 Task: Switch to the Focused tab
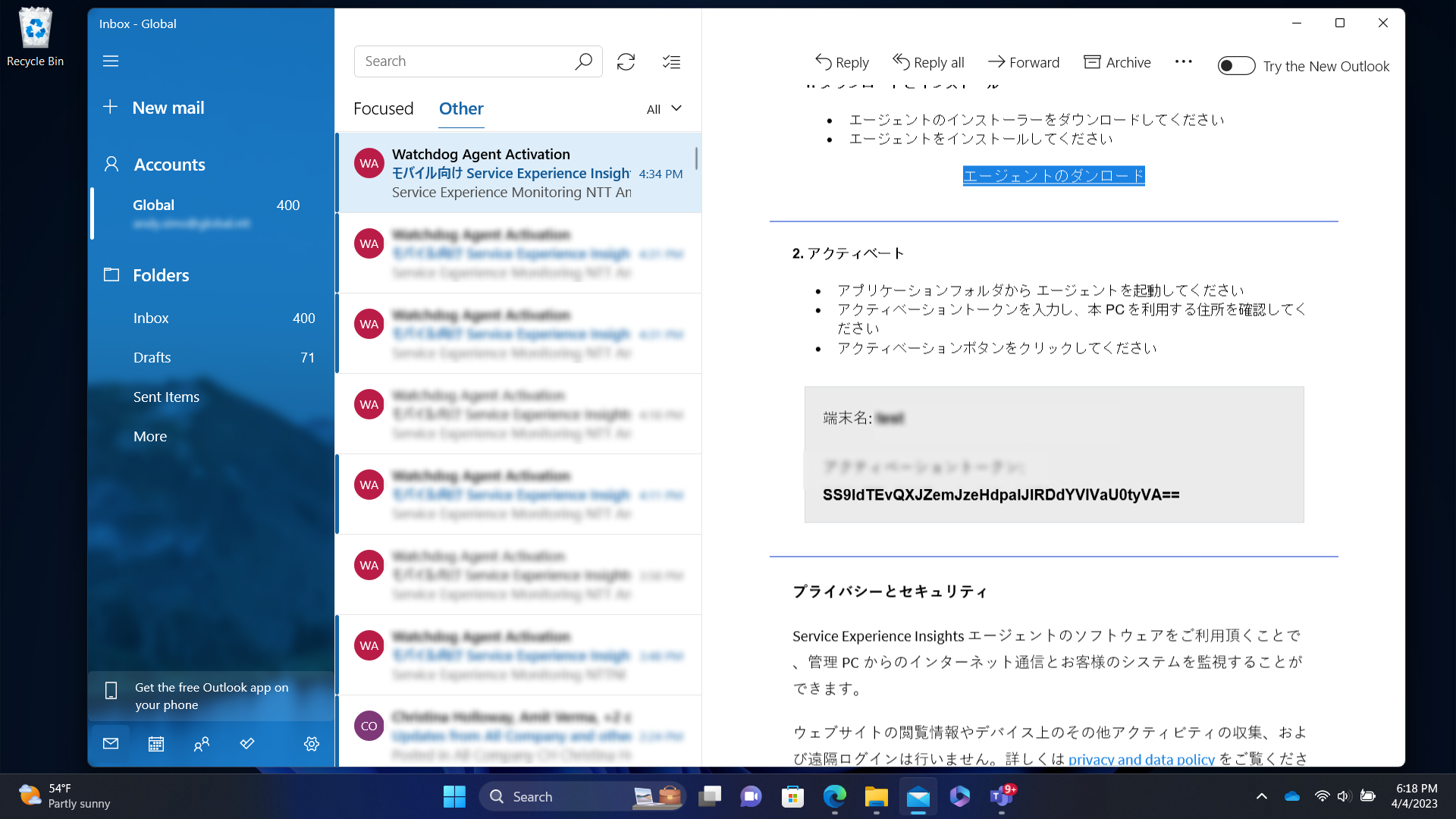click(x=384, y=108)
